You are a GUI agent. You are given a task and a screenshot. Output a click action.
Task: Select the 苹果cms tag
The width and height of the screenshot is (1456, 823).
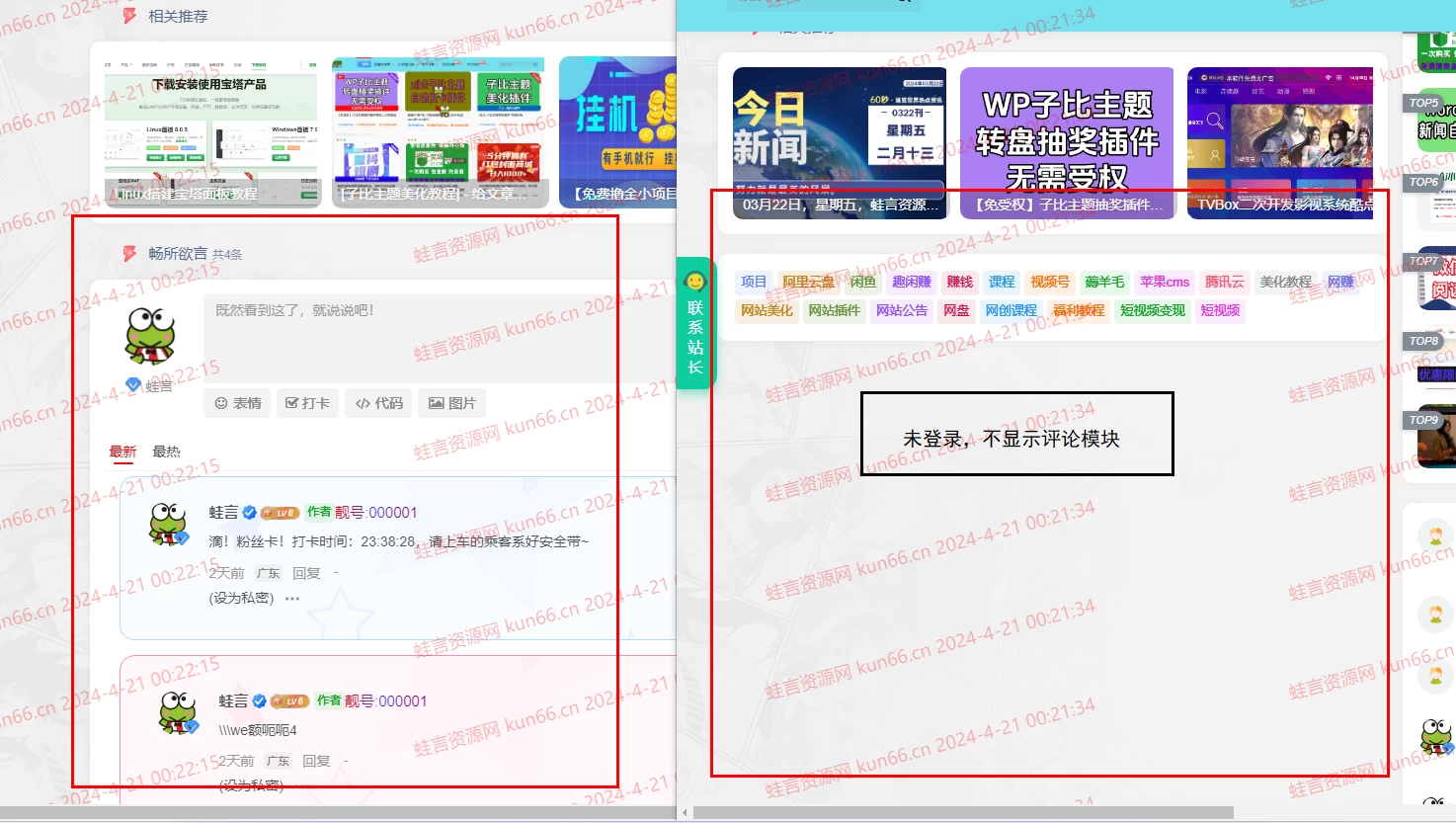[x=1165, y=282]
